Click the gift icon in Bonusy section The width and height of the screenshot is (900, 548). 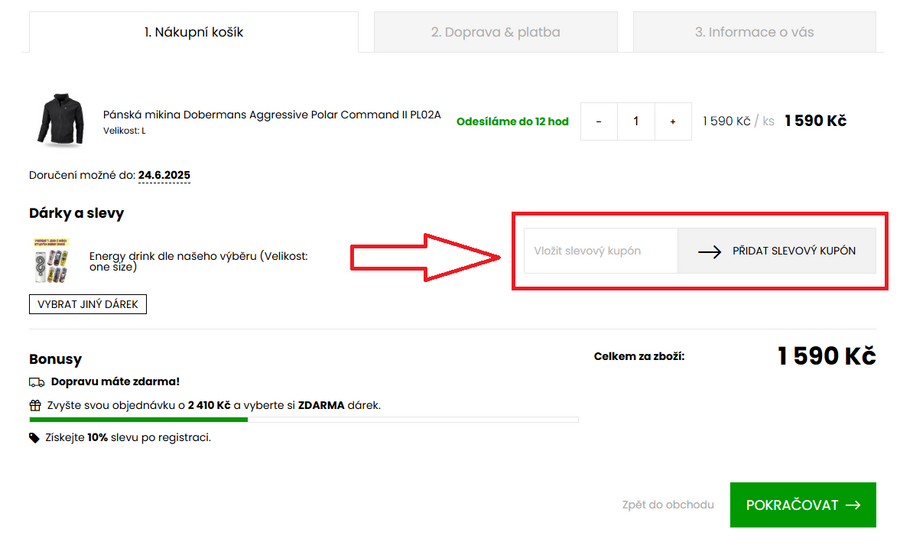[36, 406]
